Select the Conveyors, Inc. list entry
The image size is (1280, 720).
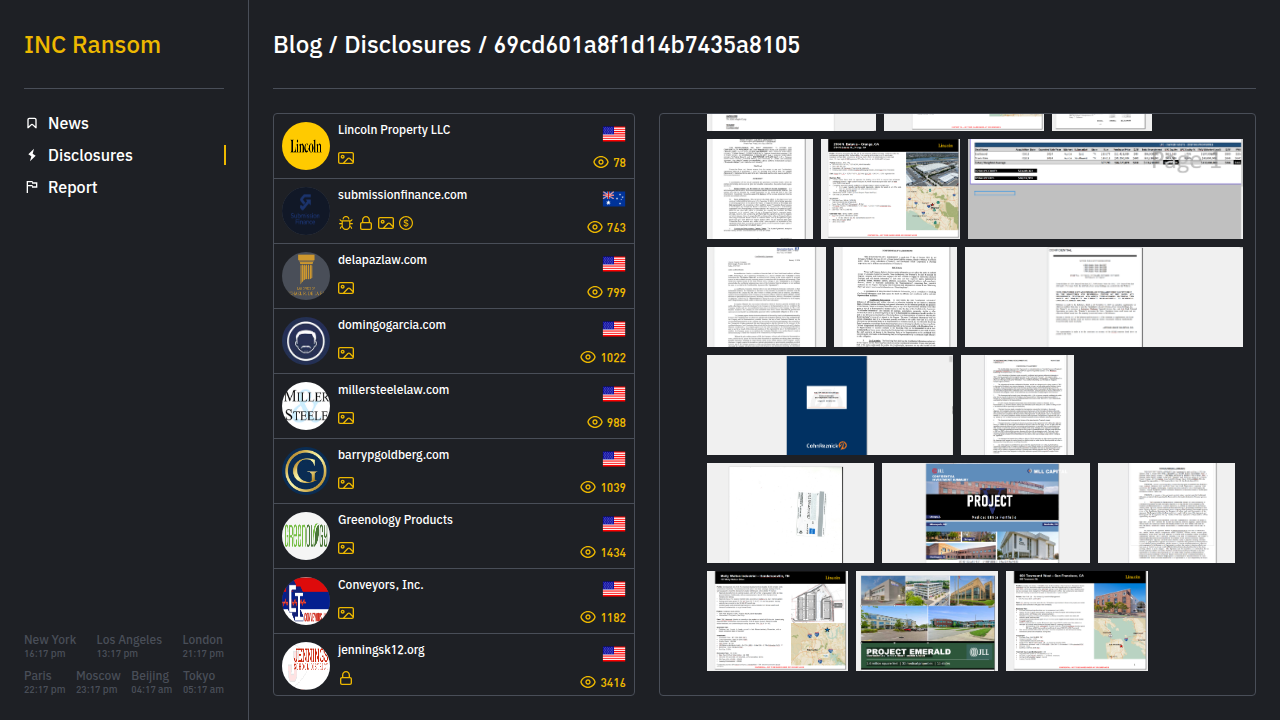[380, 585]
